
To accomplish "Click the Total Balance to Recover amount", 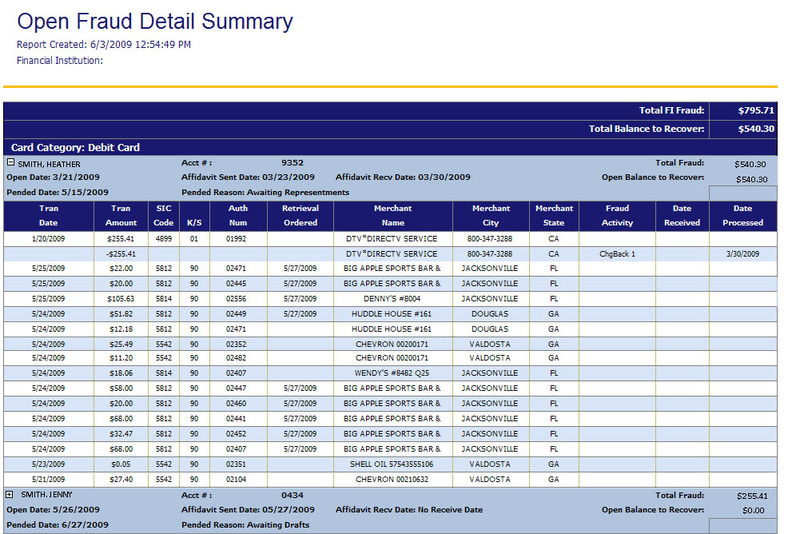I will [x=755, y=128].
